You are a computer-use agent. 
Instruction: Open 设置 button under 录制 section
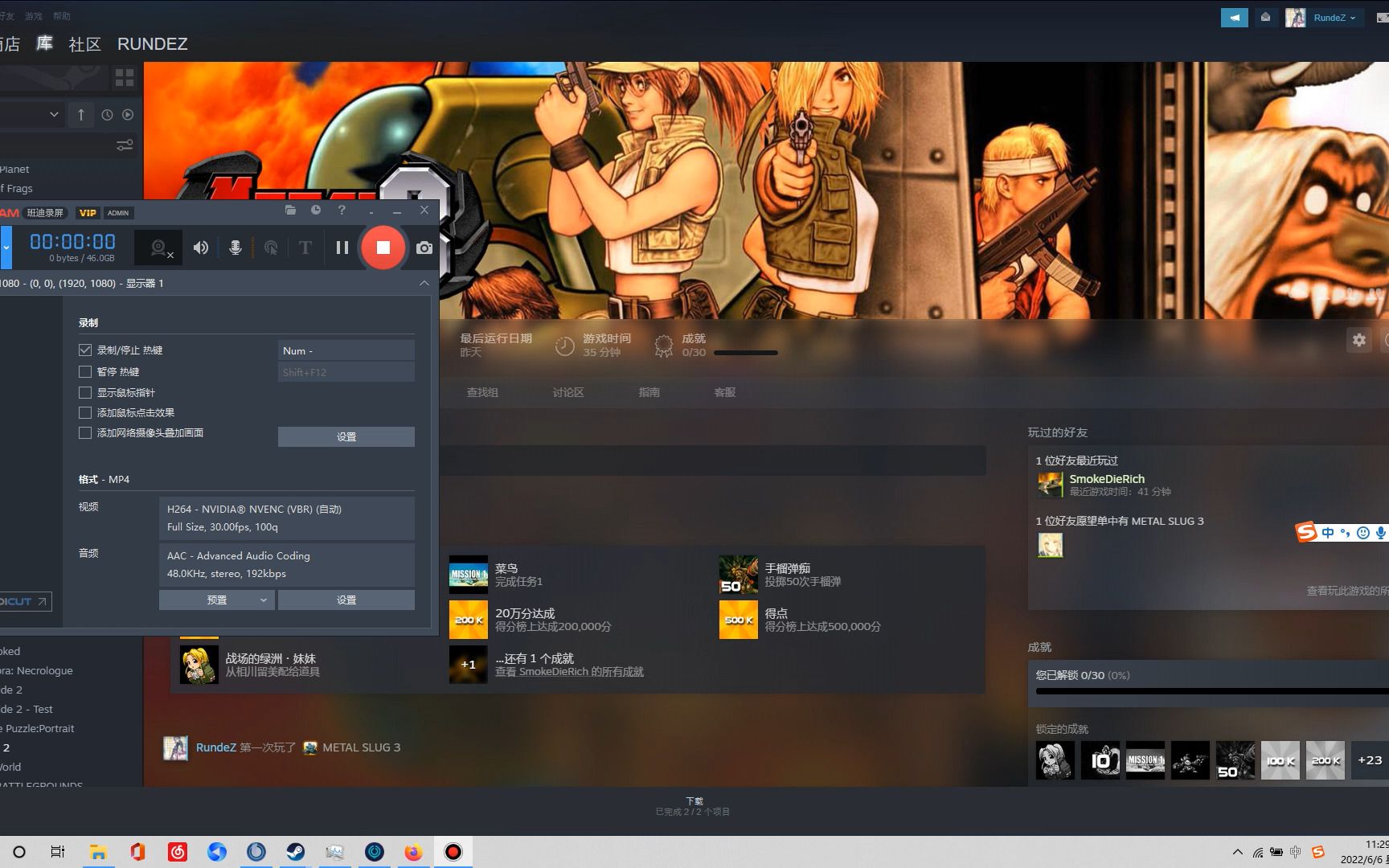click(346, 436)
